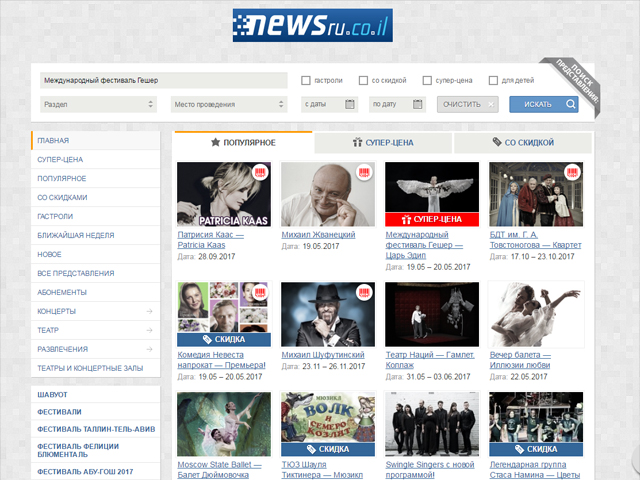Click the search text field
Viewport: 640px width, 480px height.
coord(164,80)
